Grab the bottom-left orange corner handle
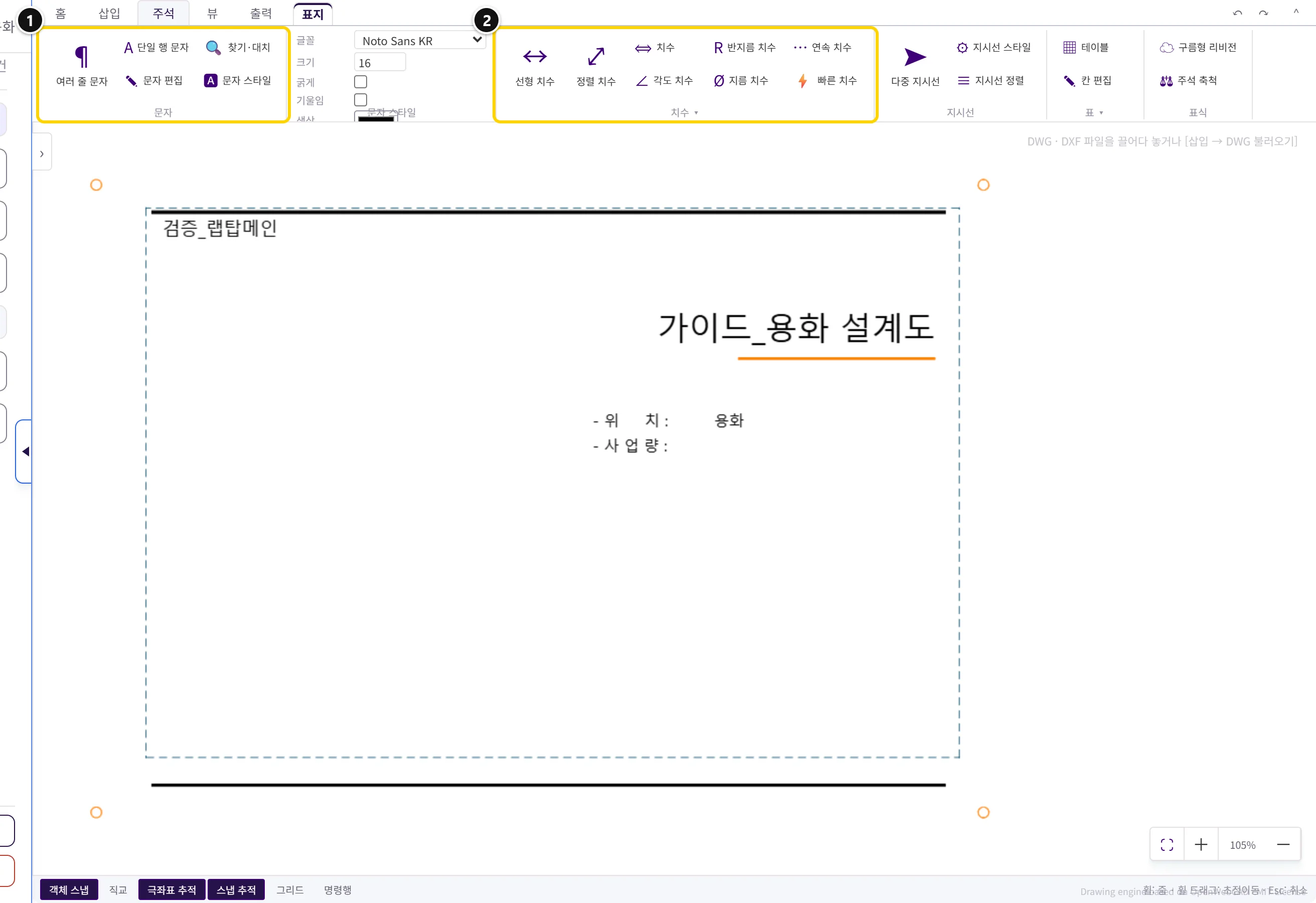The width and height of the screenshot is (1316, 903). point(96,812)
